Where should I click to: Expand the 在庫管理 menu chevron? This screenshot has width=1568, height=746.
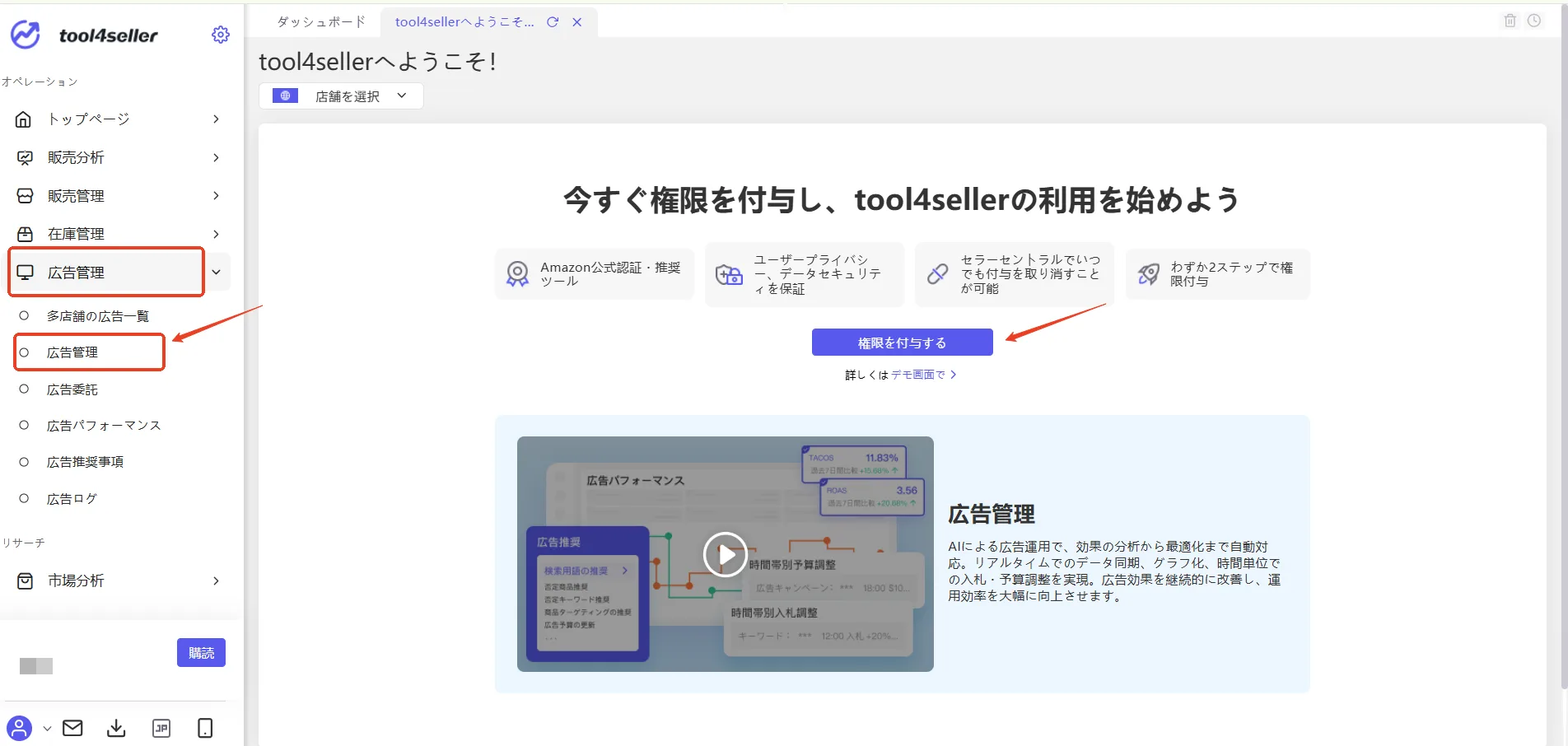pyautogui.click(x=216, y=234)
